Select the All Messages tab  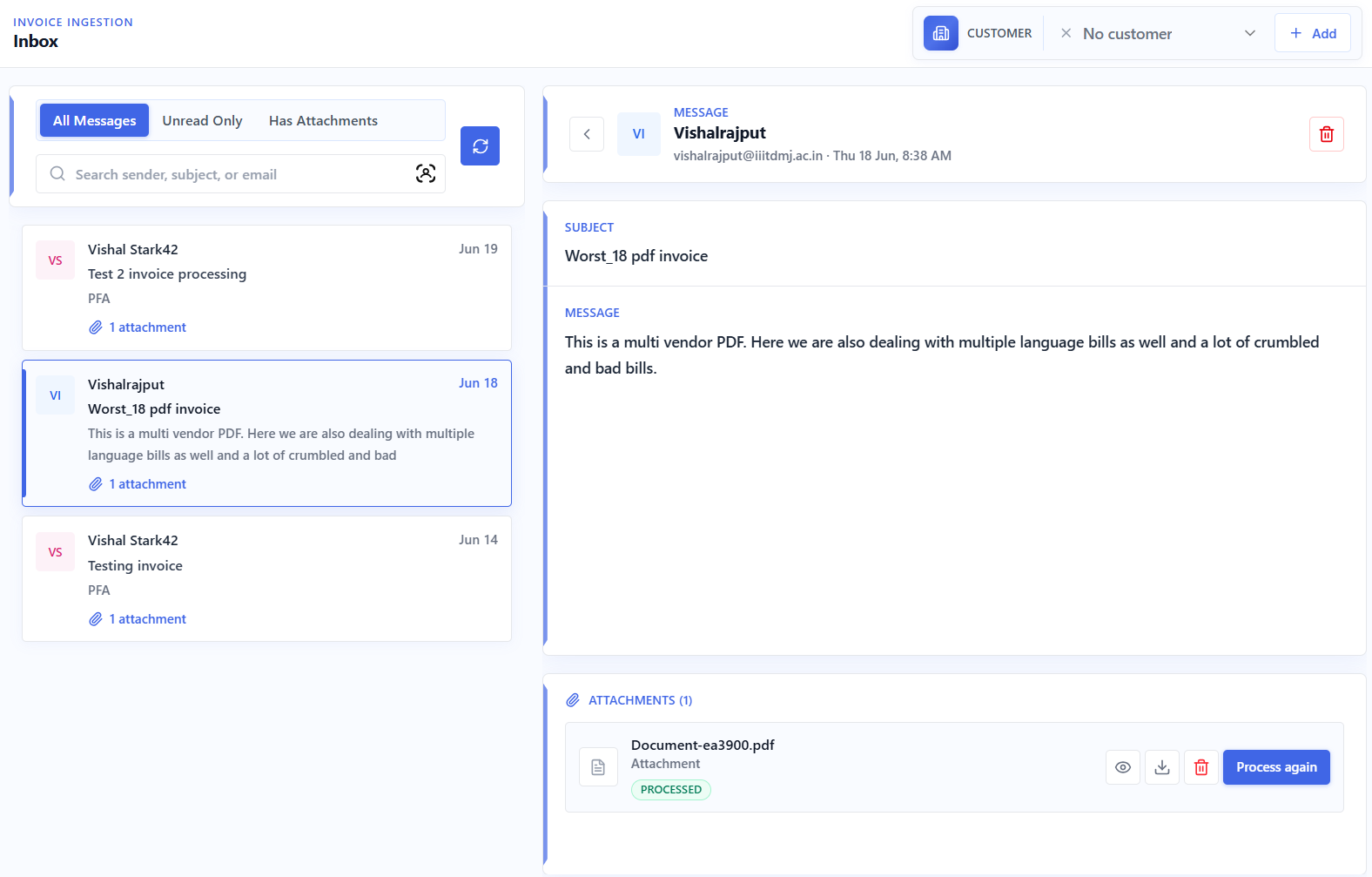(95, 120)
